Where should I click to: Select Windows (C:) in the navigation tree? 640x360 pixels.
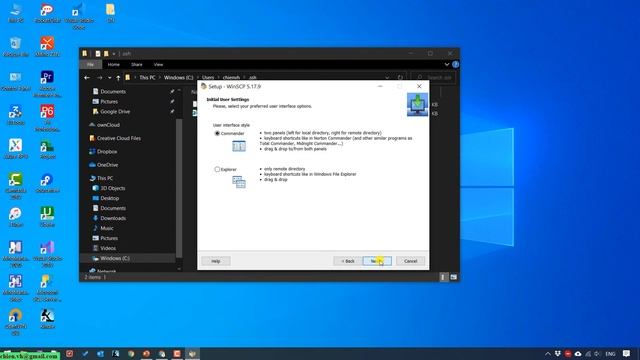click(115, 258)
